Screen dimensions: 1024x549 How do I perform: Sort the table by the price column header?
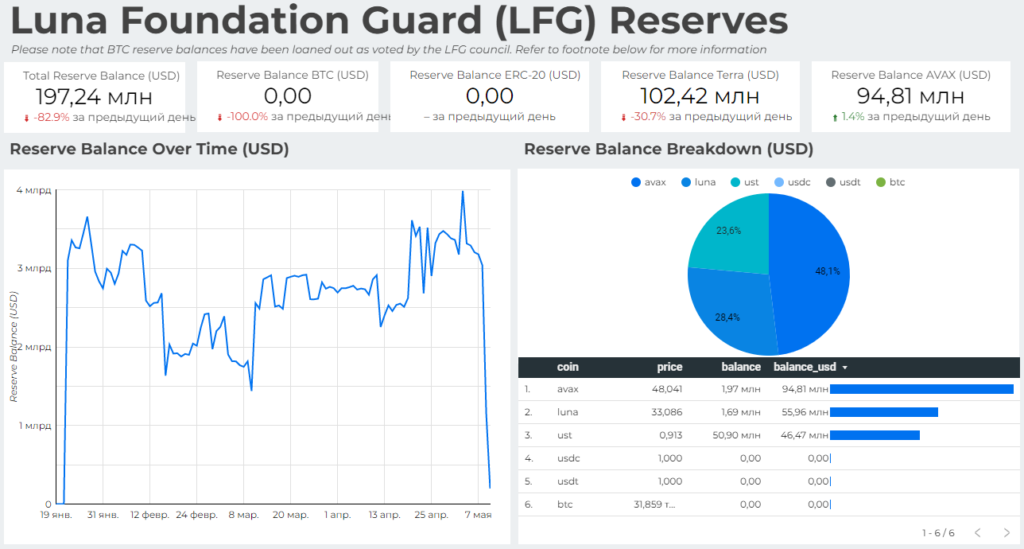coord(669,367)
